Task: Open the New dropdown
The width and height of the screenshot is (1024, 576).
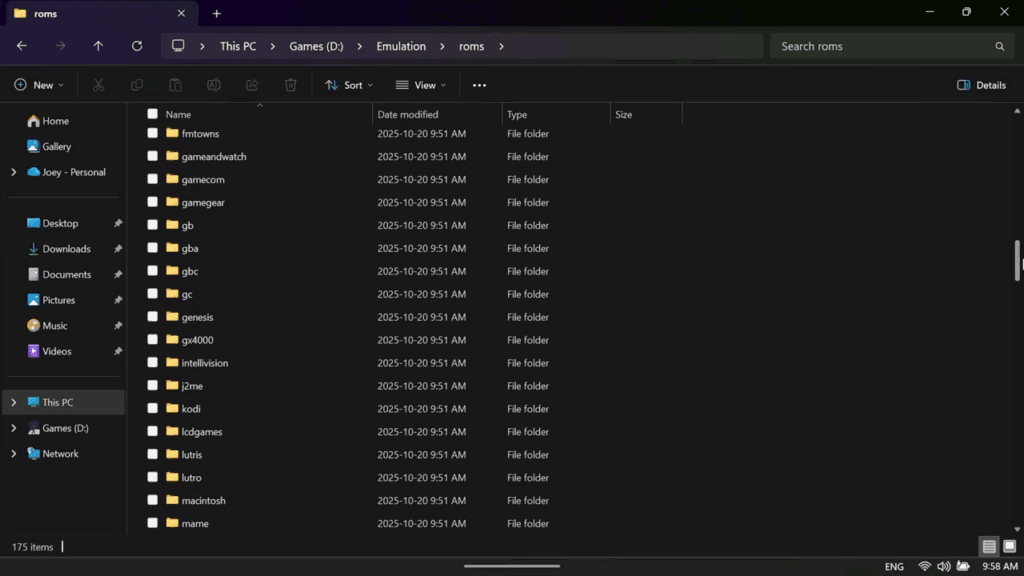Action: point(38,85)
